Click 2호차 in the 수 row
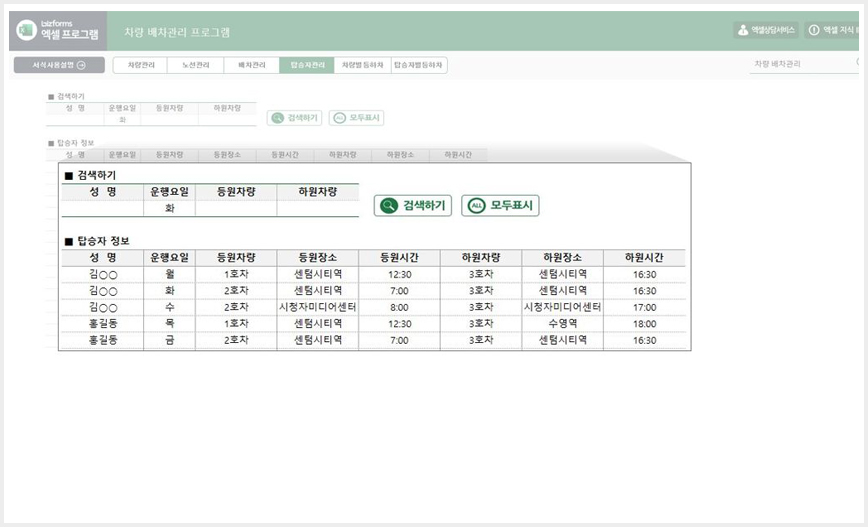 pos(236,307)
